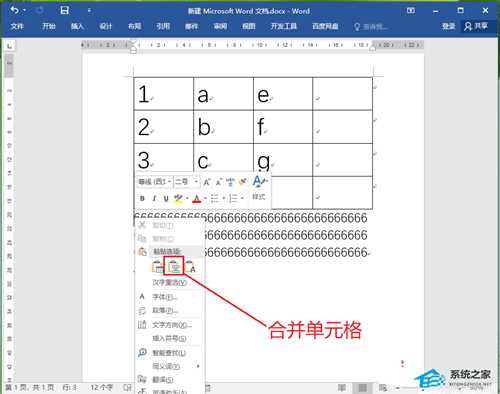Screen dimensions: 500x394
Task: Click the 共享 share button
Action: [x=477, y=26]
